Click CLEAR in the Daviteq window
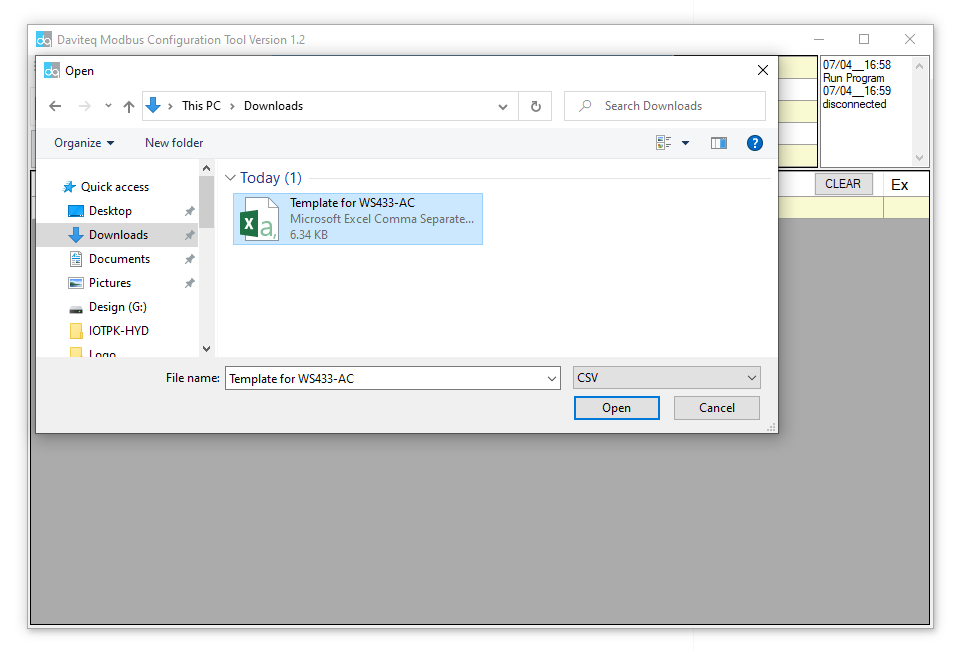Screen dimensions: 953x650 (843, 184)
